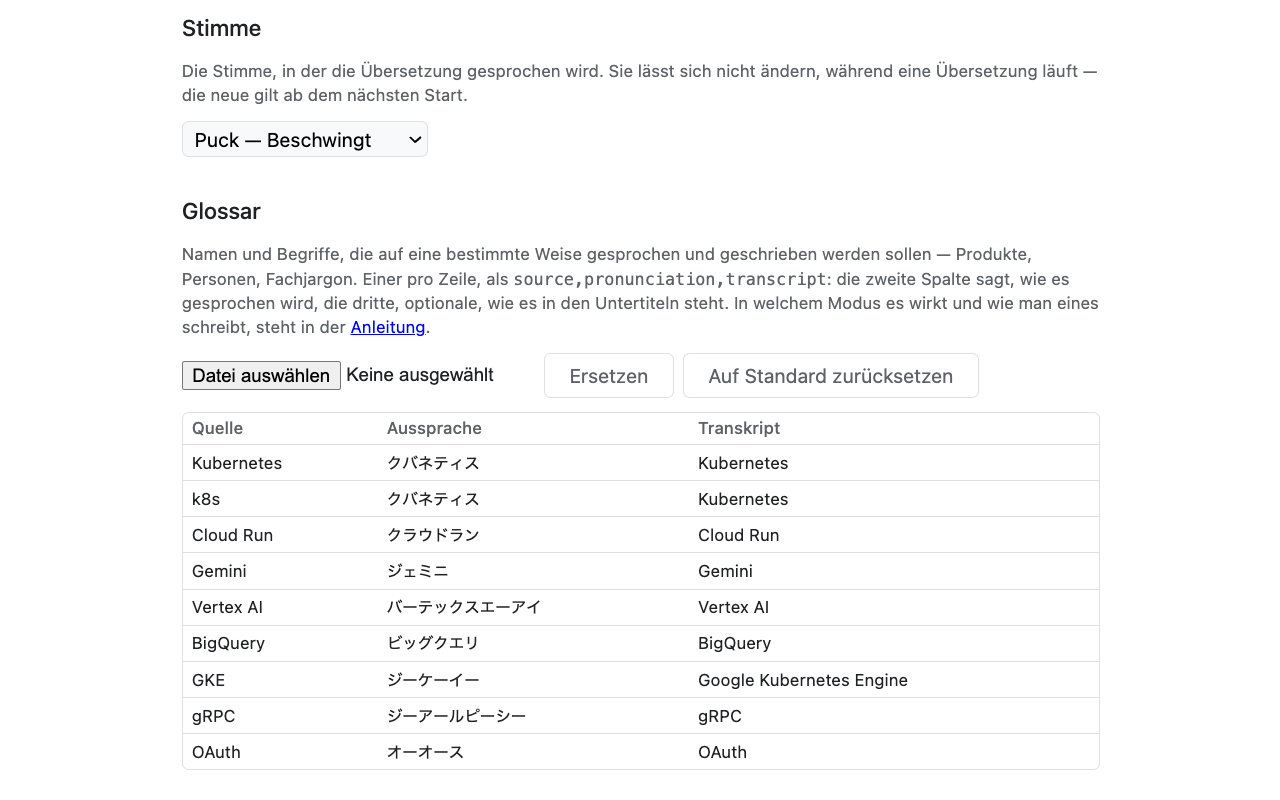Click the Gemini source cell
Viewport: 1280px width, 800px height.
pyautogui.click(x=280, y=571)
